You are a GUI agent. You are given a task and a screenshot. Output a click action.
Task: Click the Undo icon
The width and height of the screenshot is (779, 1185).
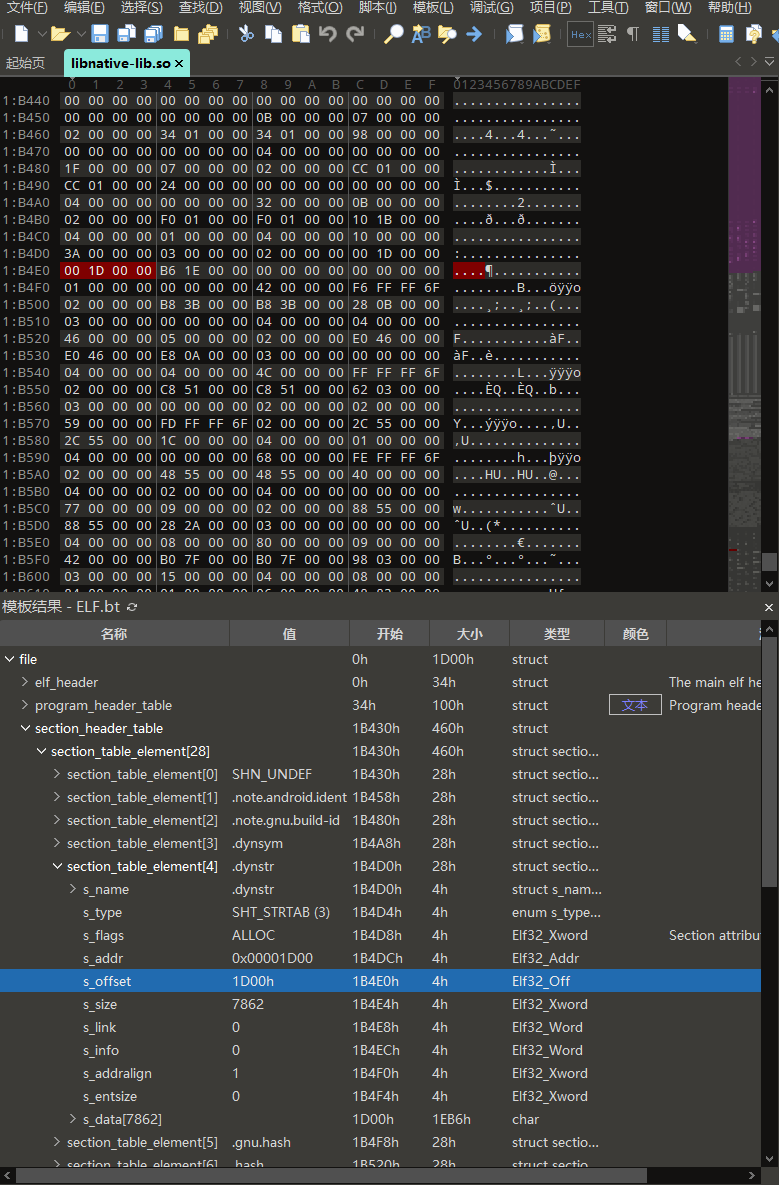pyautogui.click(x=328, y=34)
